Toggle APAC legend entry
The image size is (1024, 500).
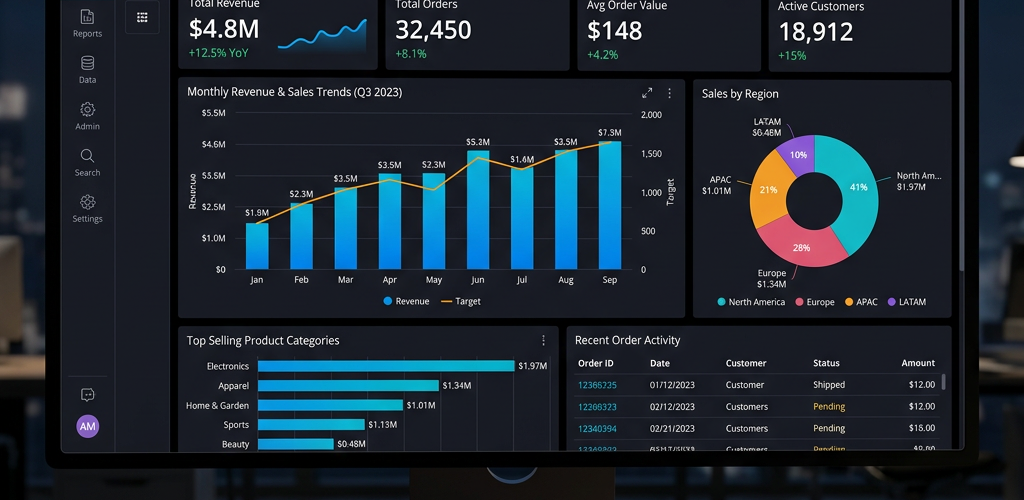click(861, 302)
